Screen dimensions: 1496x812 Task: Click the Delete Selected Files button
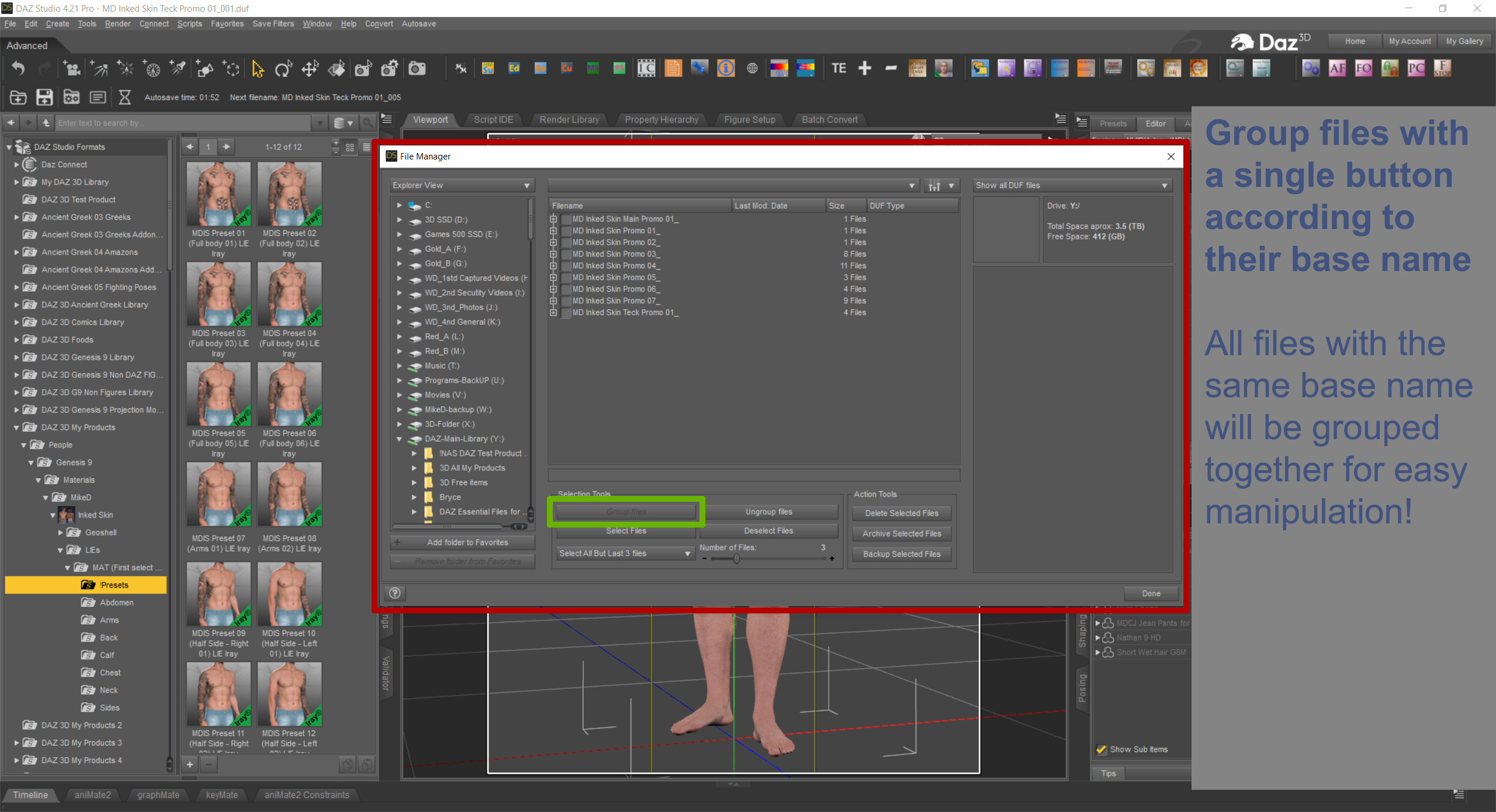point(902,513)
